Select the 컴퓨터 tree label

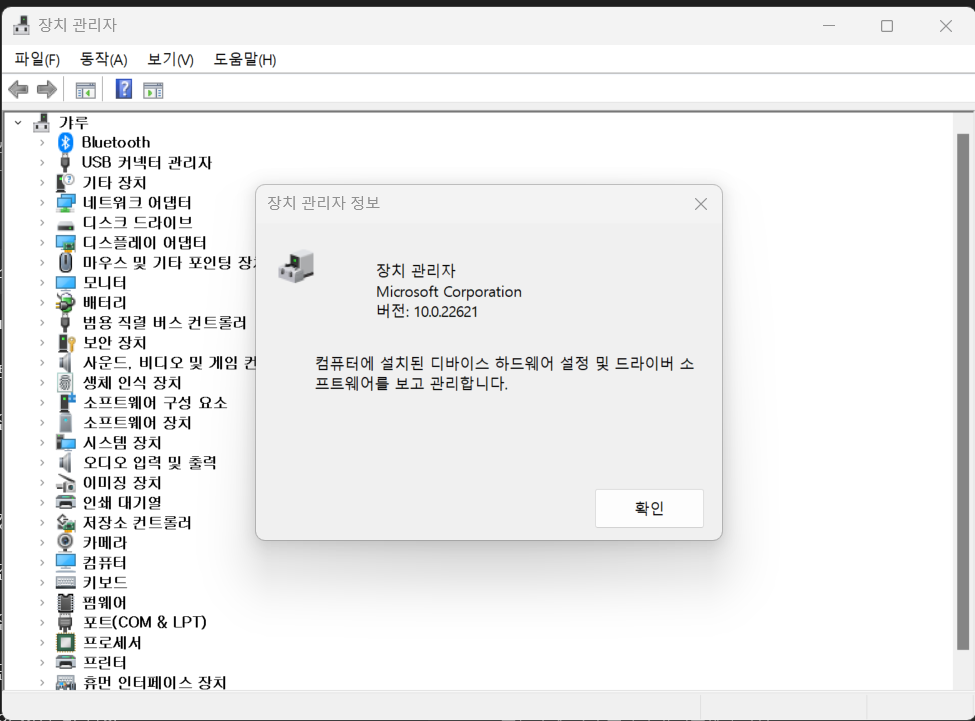tap(104, 563)
